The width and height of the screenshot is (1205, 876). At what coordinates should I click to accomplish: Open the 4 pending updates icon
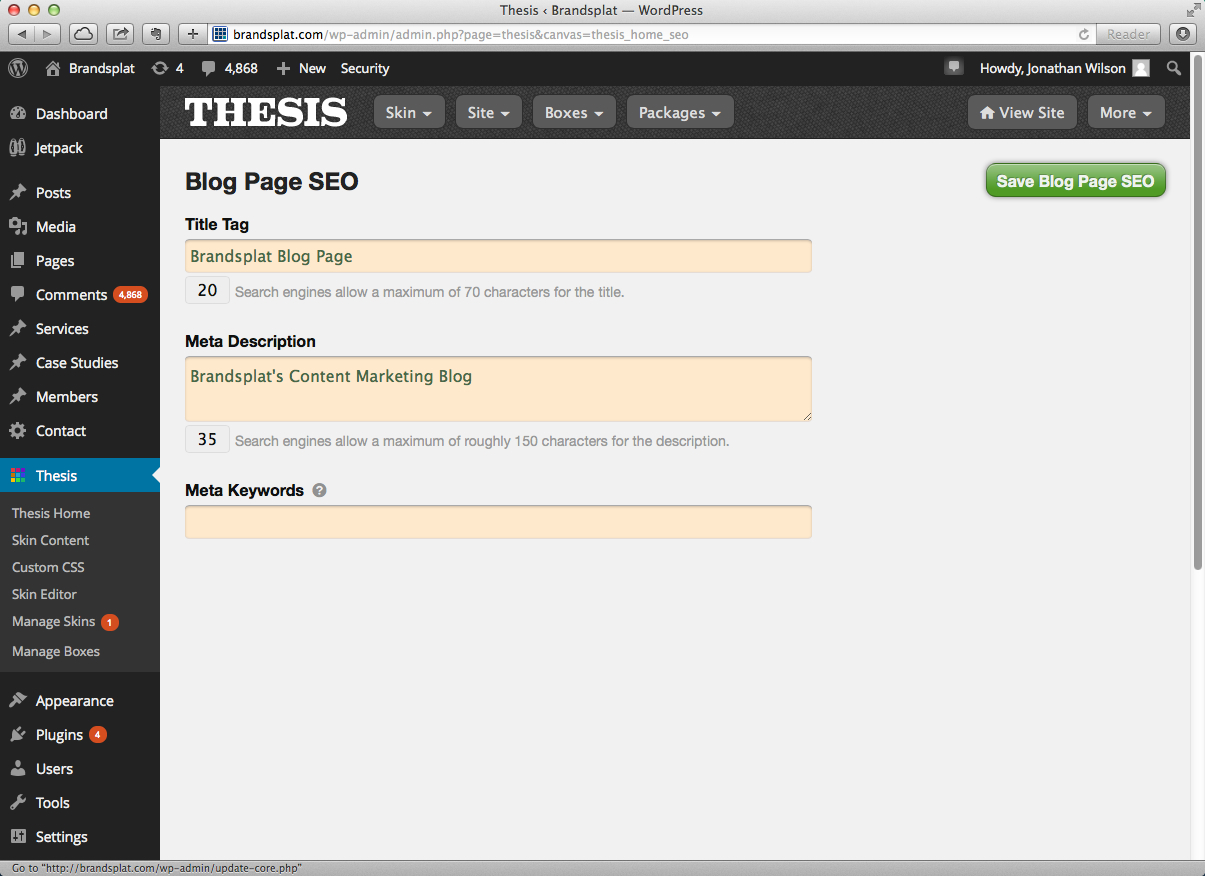(167, 68)
